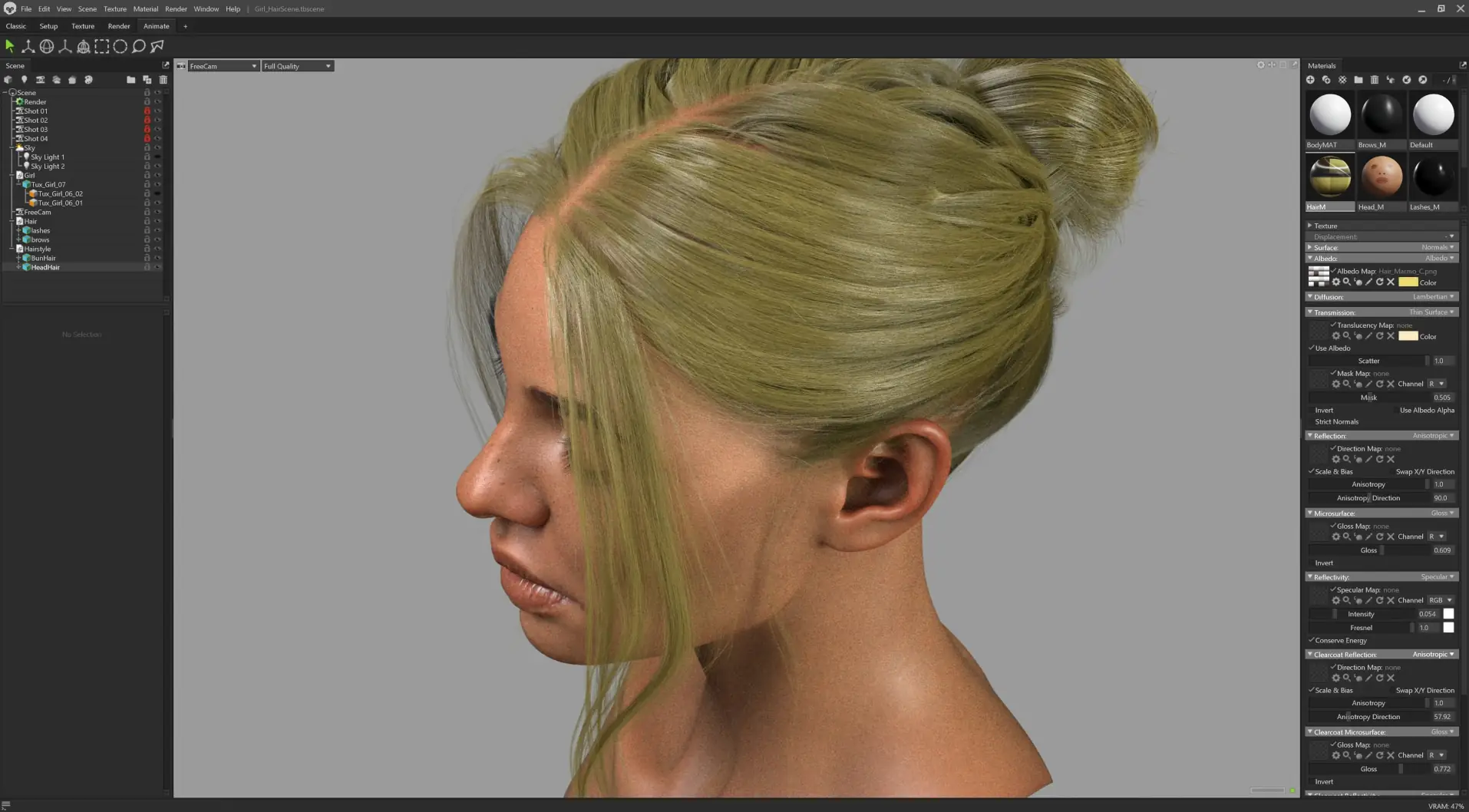The width and height of the screenshot is (1469, 812).
Task: Switch to the Animate workspace tab
Action: [x=157, y=26]
